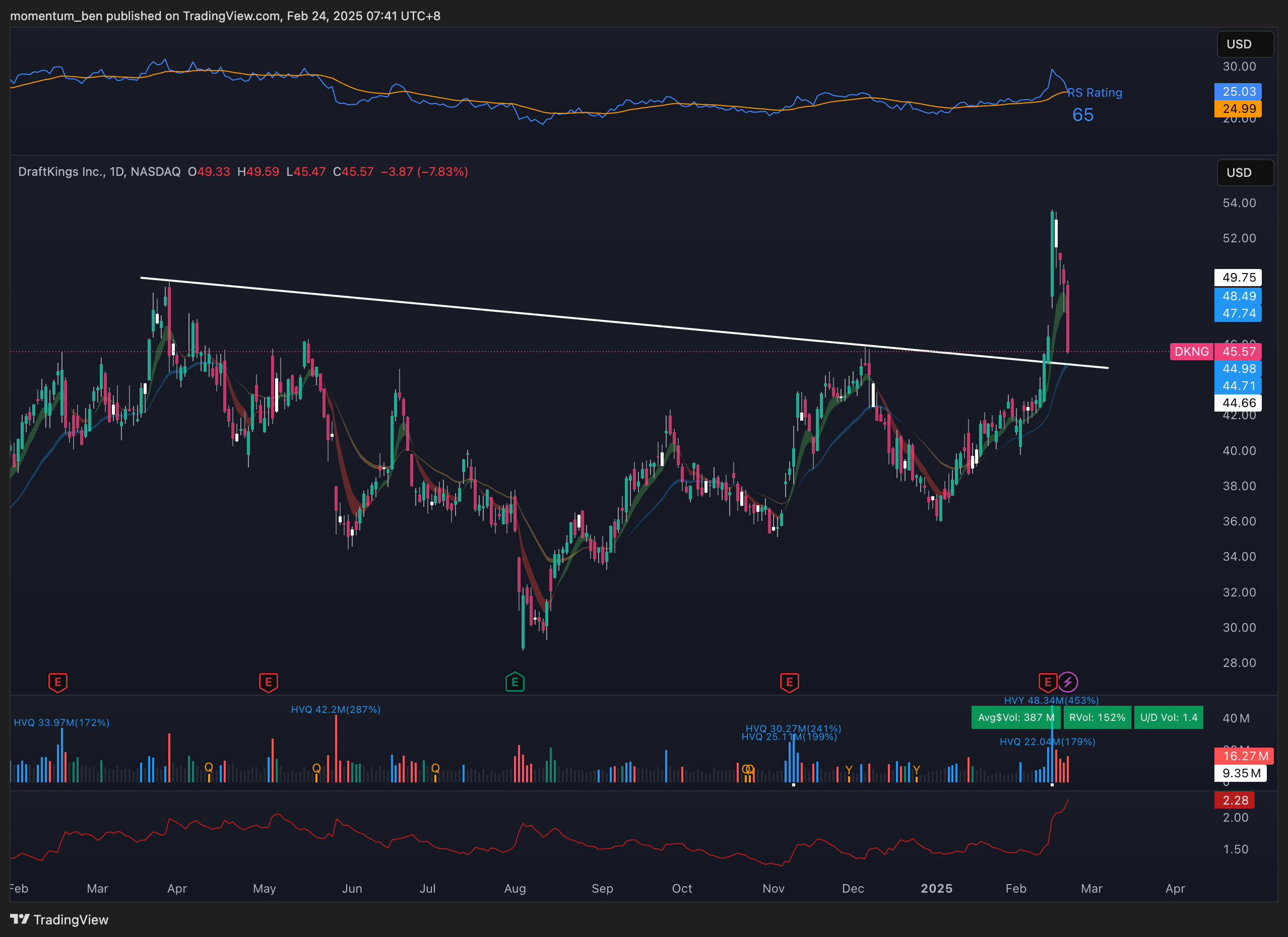
Task: Click the first orange Q marker in volume pane
Action: [x=209, y=767]
